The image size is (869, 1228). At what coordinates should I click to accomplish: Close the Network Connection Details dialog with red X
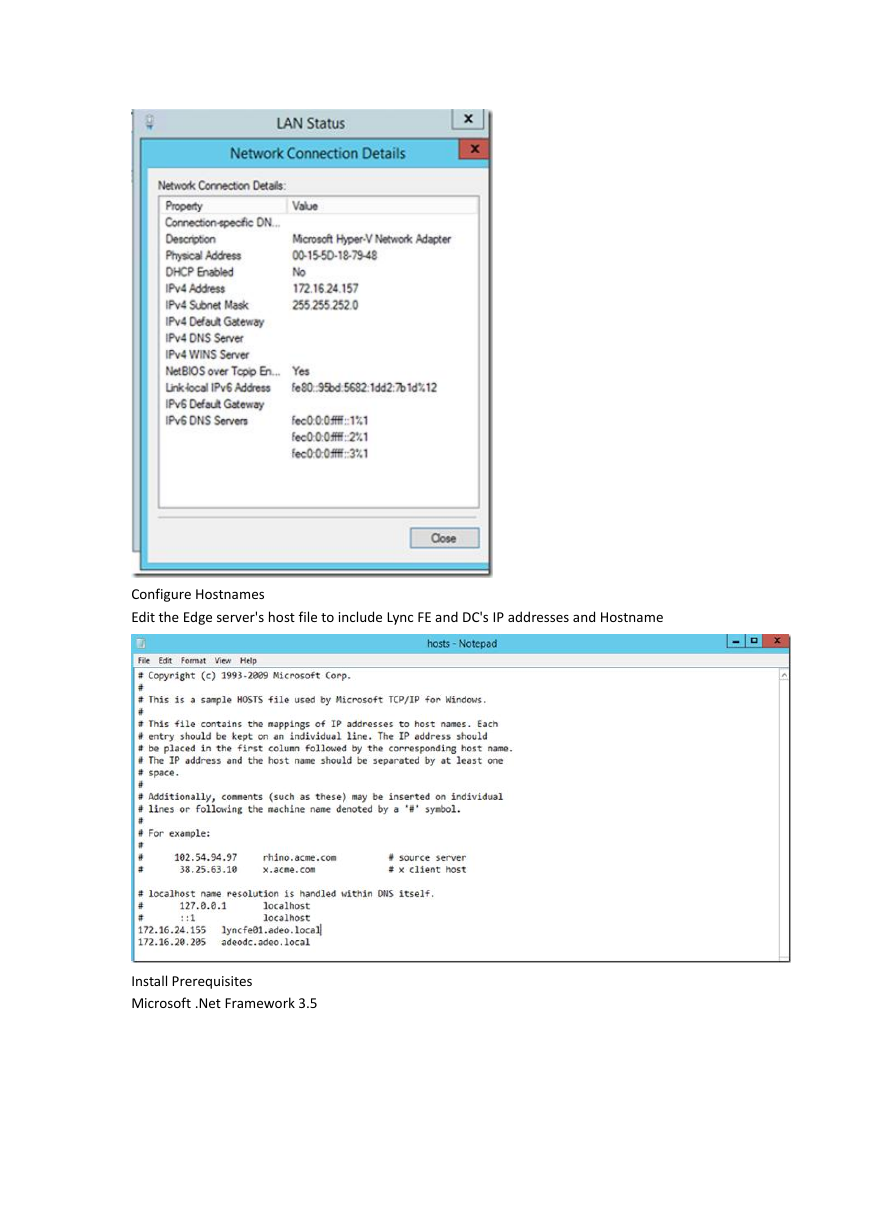[x=473, y=150]
